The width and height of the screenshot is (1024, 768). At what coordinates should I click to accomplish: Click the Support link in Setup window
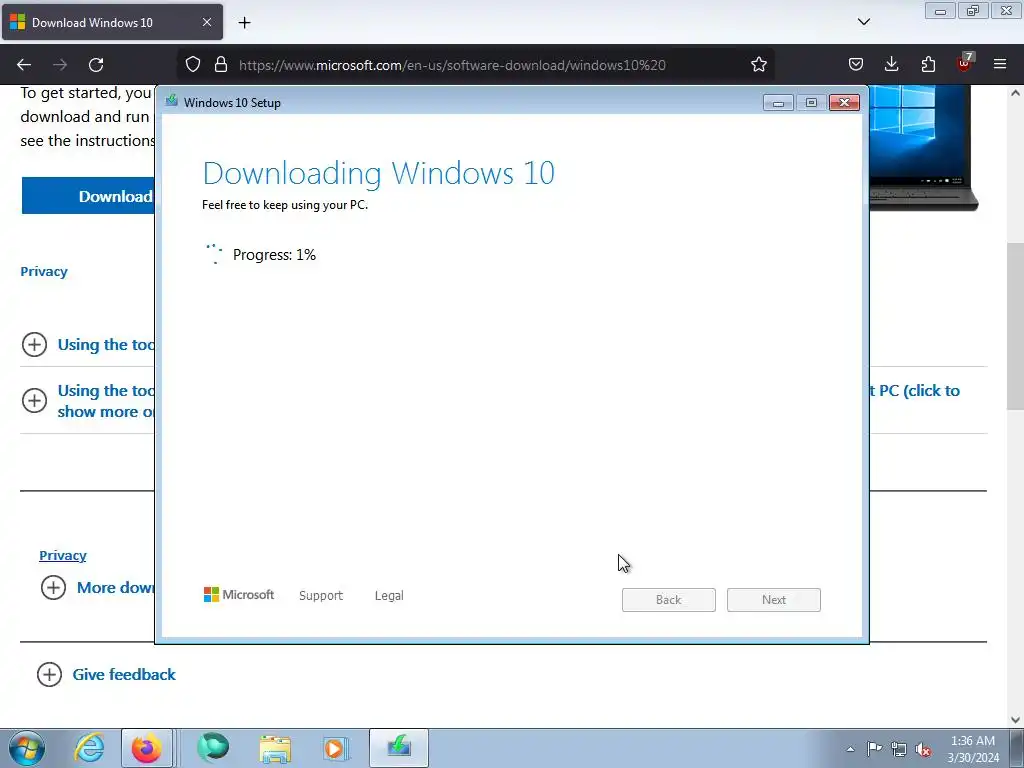(x=321, y=596)
